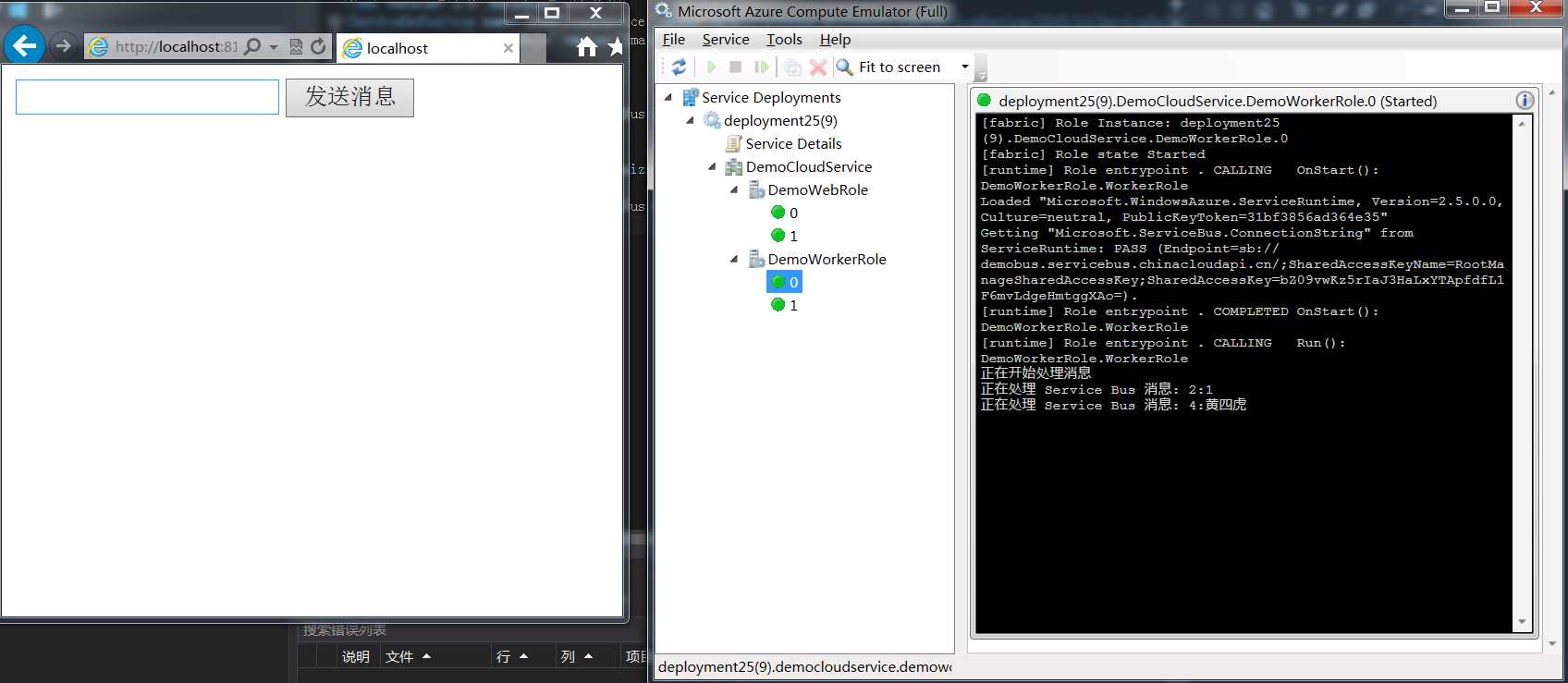Collapse the DemoWorkerRole node
This screenshot has width=1568, height=683.
734,259
